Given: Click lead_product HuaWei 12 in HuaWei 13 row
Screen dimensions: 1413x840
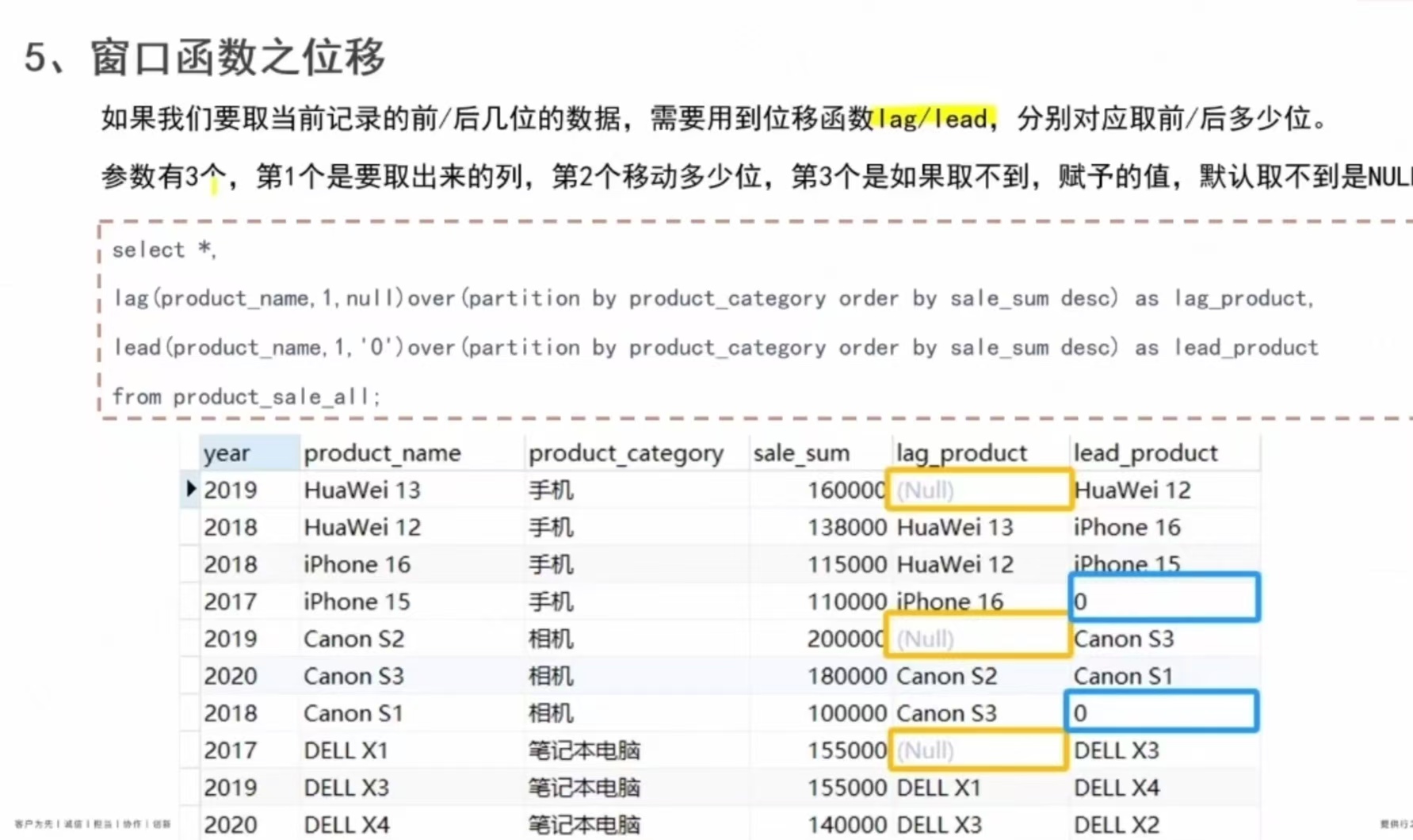Looking at the screenshot, I should tap(1132, 490).
